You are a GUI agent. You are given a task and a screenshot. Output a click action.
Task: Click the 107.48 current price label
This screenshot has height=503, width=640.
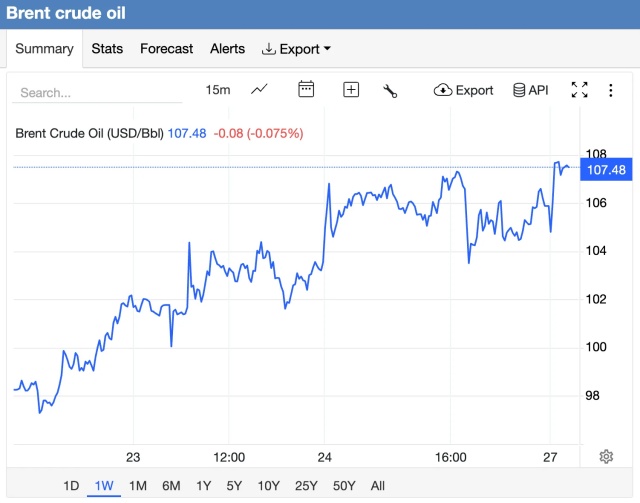click(606, 170)
